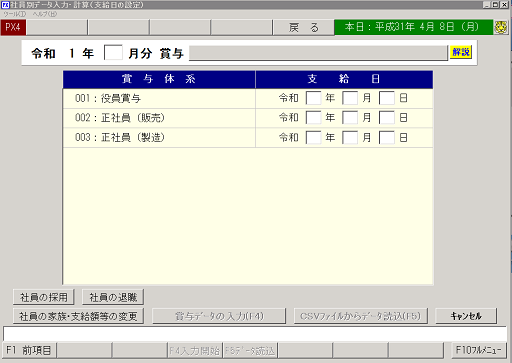Maximize the window
Screen dimensions: 512x363
495,5
